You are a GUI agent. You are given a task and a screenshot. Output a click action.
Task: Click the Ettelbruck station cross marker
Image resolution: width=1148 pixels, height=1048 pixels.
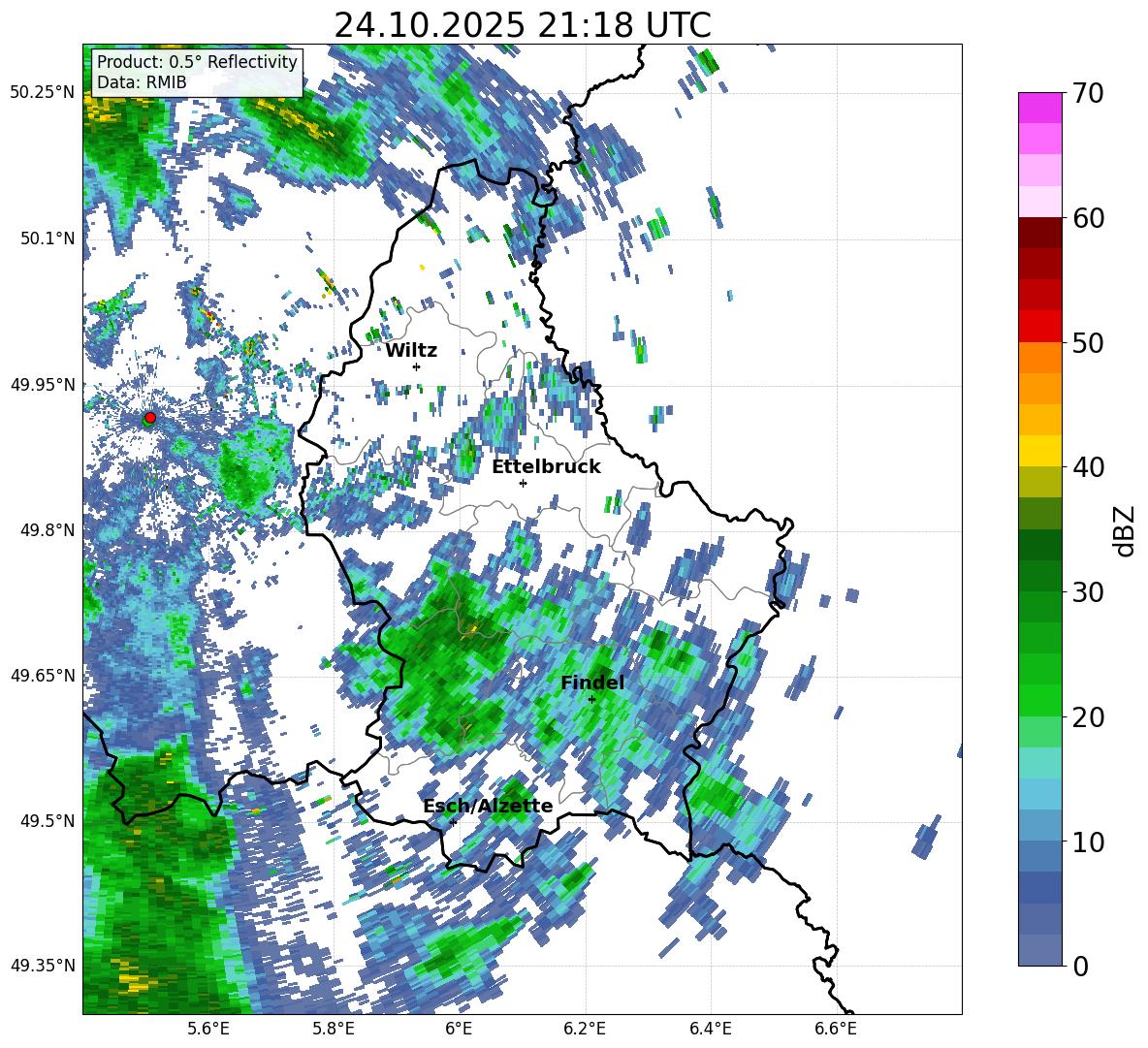point(523,483)
